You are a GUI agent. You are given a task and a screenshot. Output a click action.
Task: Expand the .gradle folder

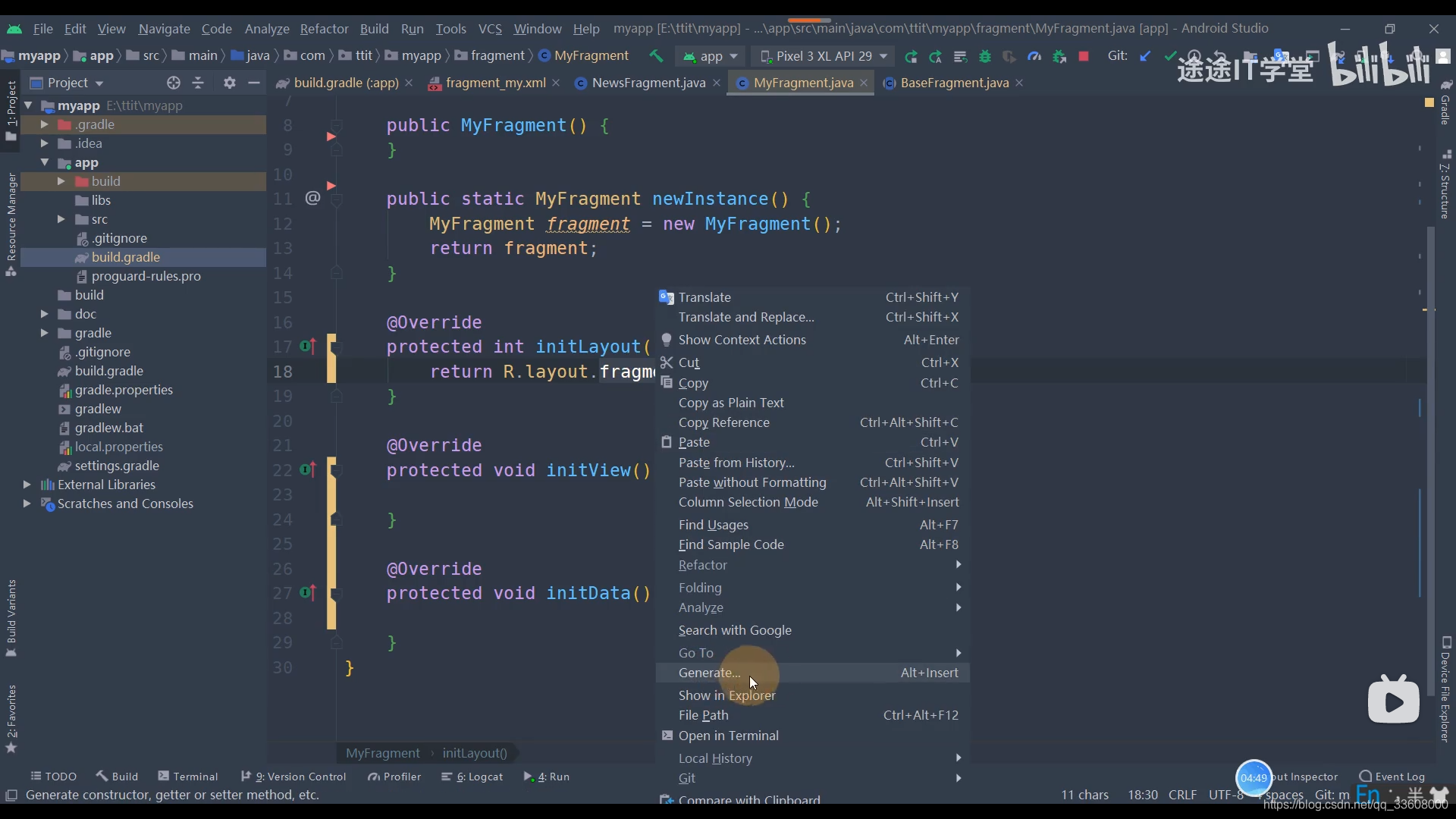coord(44,124)
